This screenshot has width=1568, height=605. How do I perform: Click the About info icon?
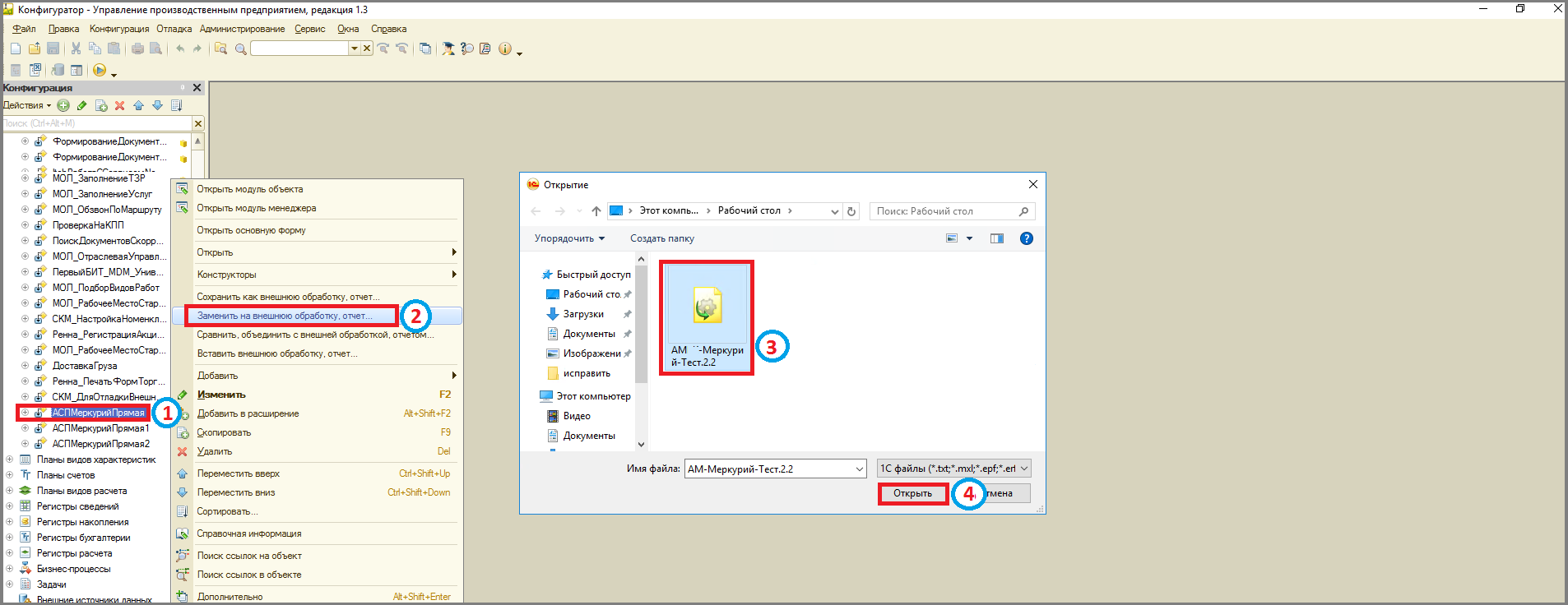pyautogui.click(x=505, y=48)
